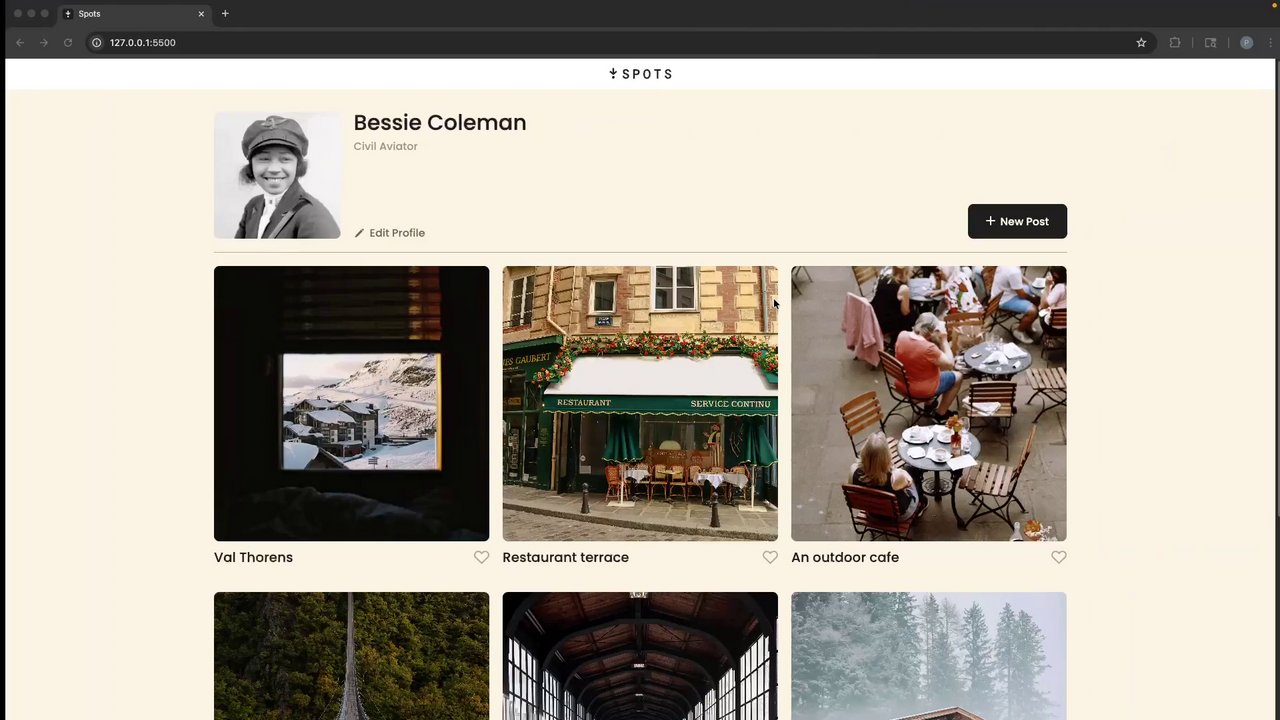
Task: Toggle the heart on Restaurant terrace card
Action: pos(770,558)
